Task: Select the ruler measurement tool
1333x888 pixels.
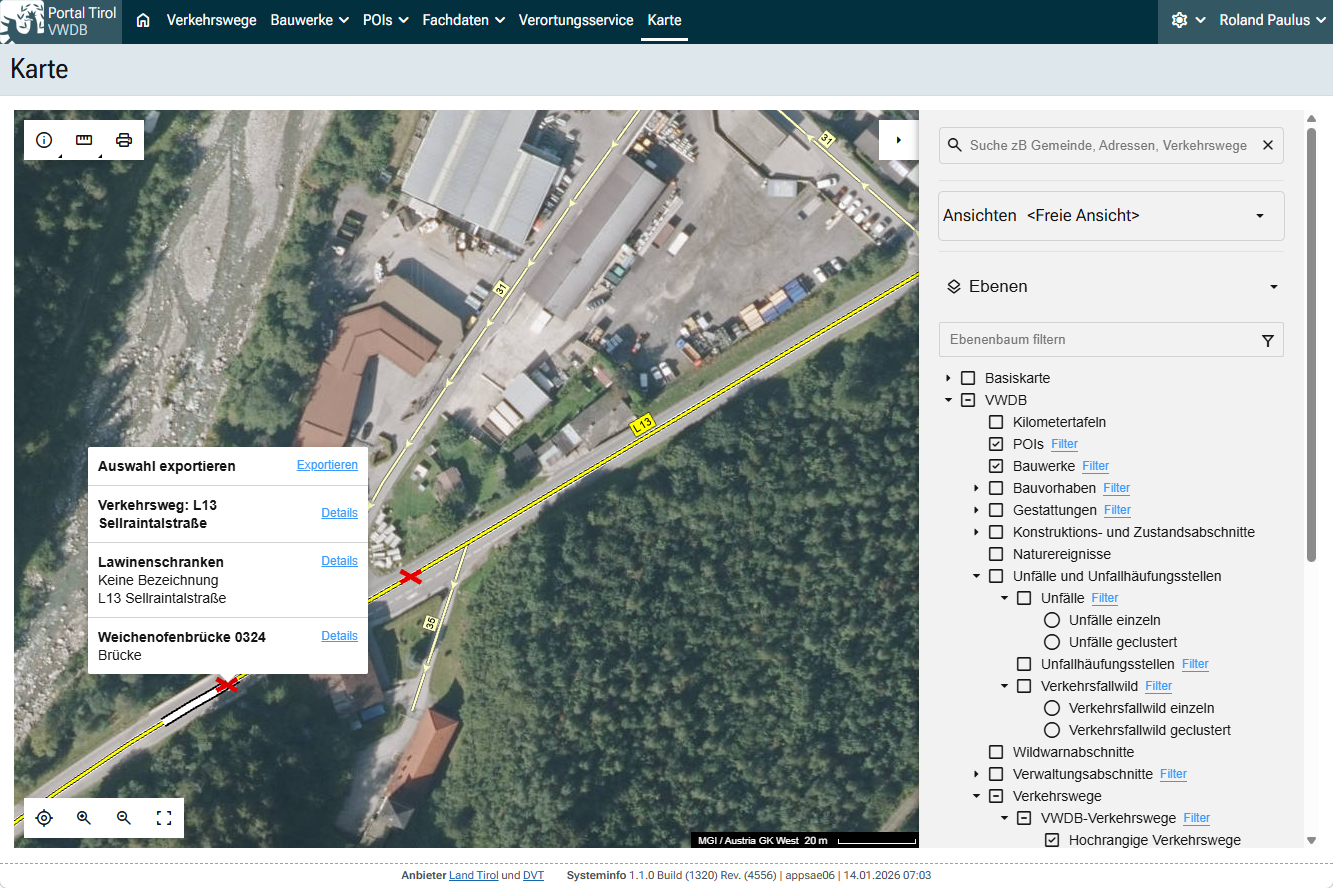Action: tap(84, 140)
